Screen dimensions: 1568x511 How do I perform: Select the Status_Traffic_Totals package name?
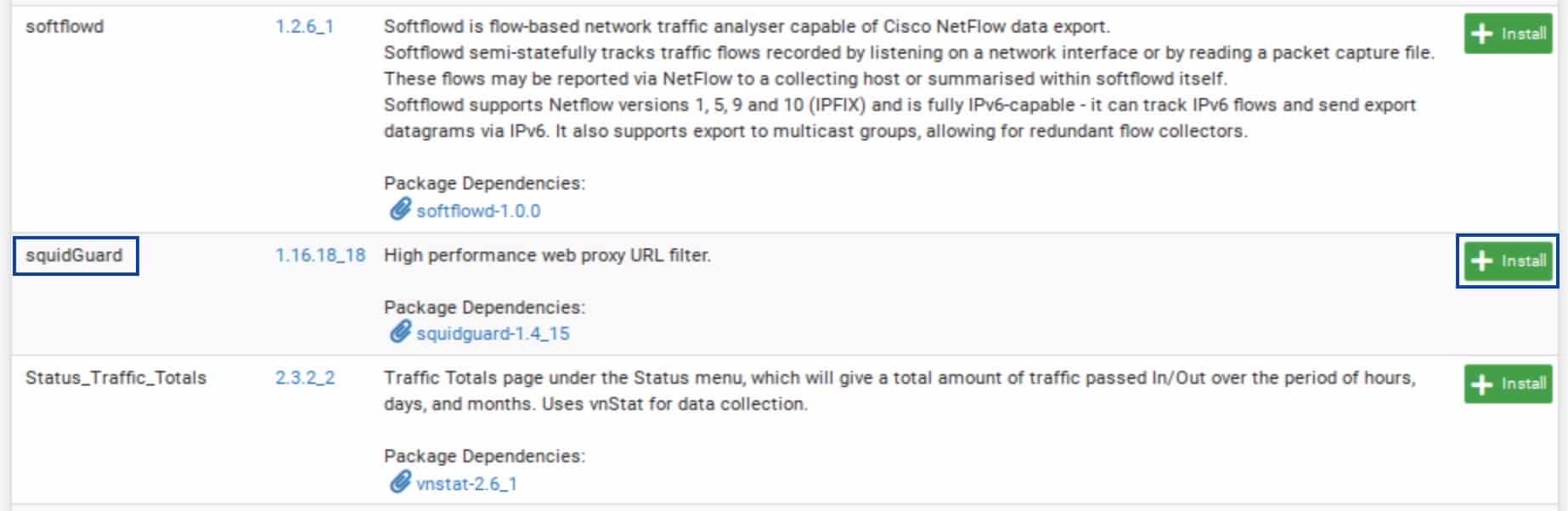pos(116,378)
